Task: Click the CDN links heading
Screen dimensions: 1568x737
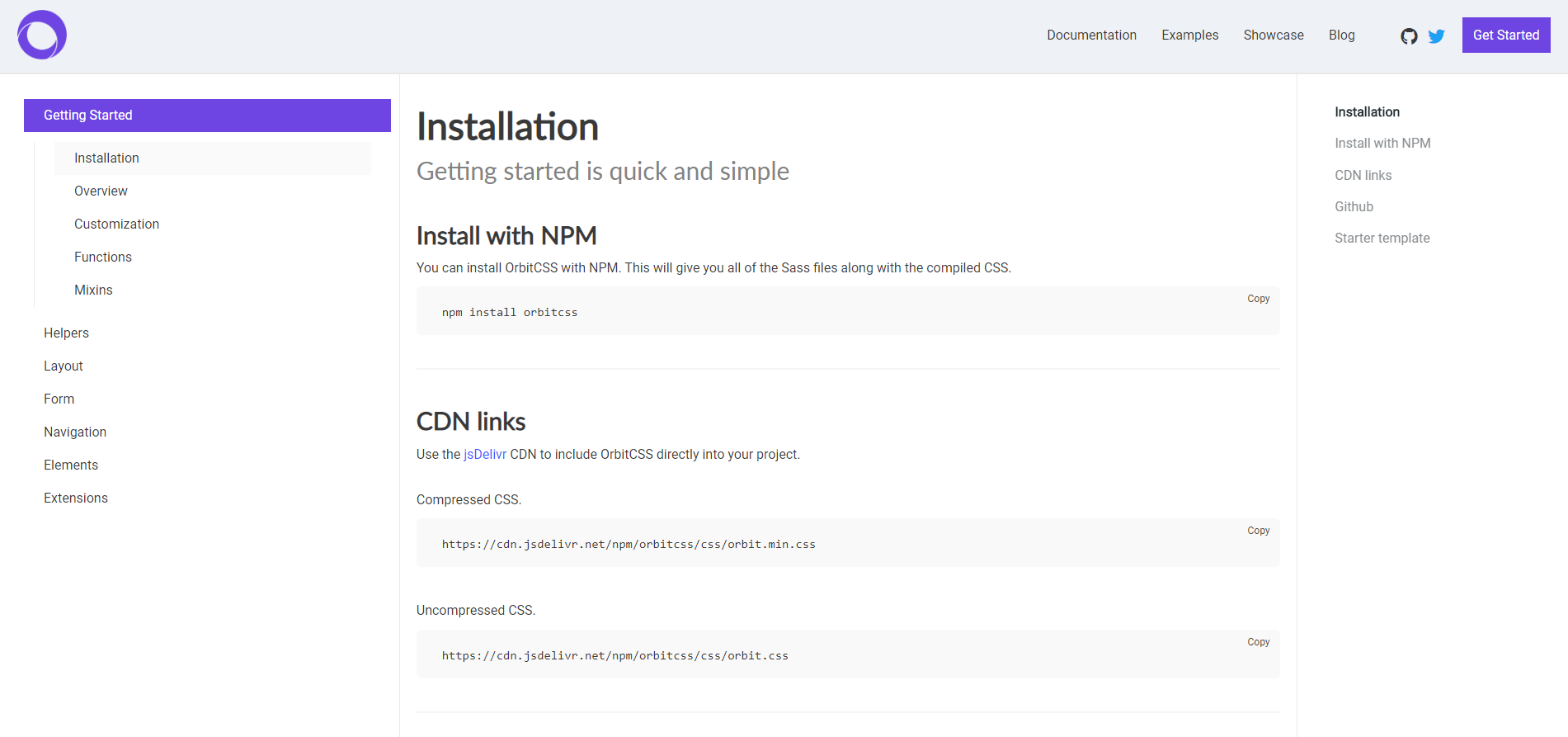Action: [x=471, y=422]
